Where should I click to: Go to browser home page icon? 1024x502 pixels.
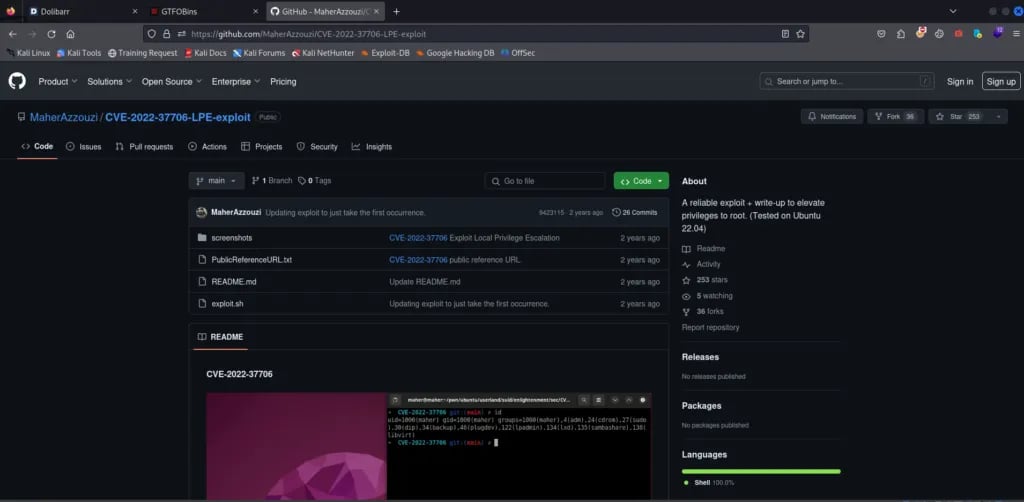(71, 34)
